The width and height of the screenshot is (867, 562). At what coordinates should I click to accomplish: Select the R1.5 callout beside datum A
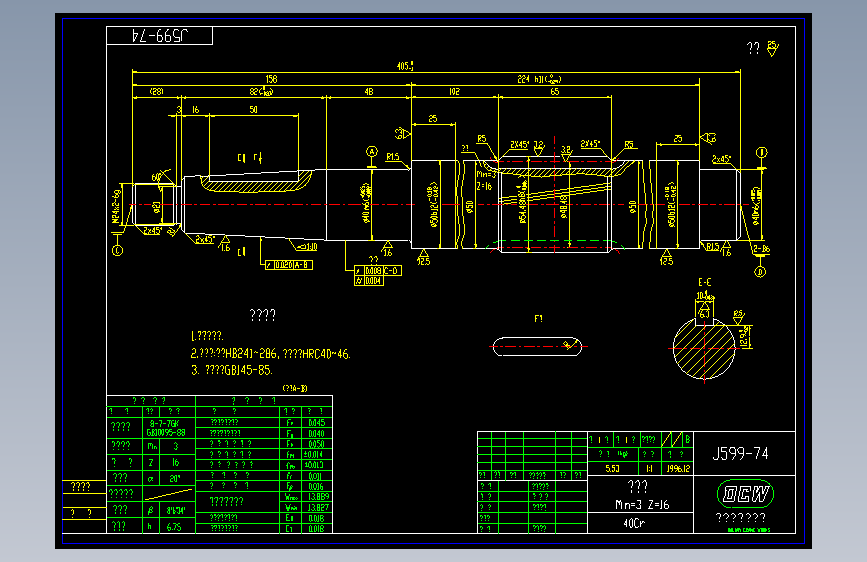coord(393,157)
